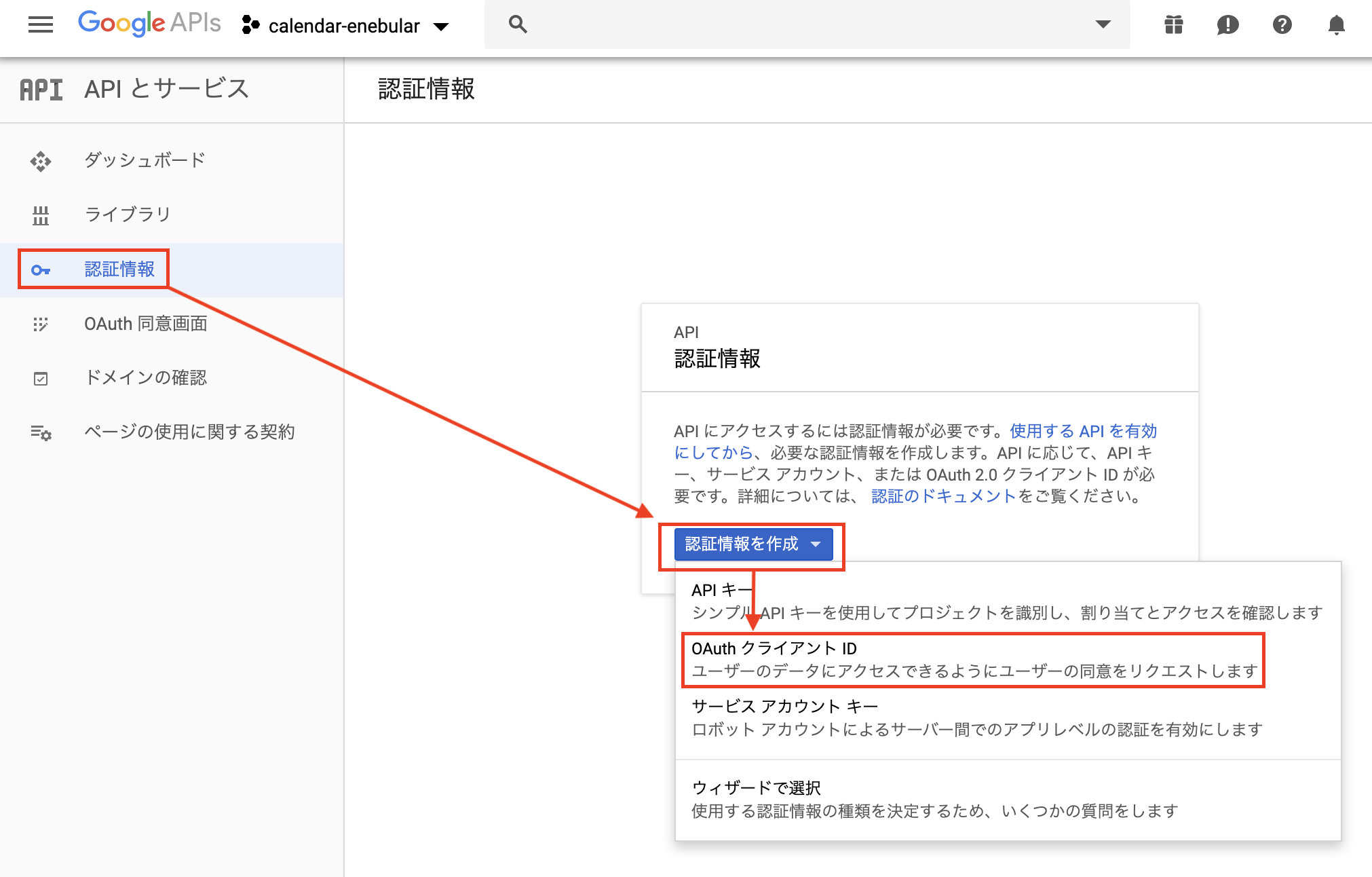Click the 使用する API を有効にしてから link
This screenshot has width=1372, height=877.
(1084, 431)
